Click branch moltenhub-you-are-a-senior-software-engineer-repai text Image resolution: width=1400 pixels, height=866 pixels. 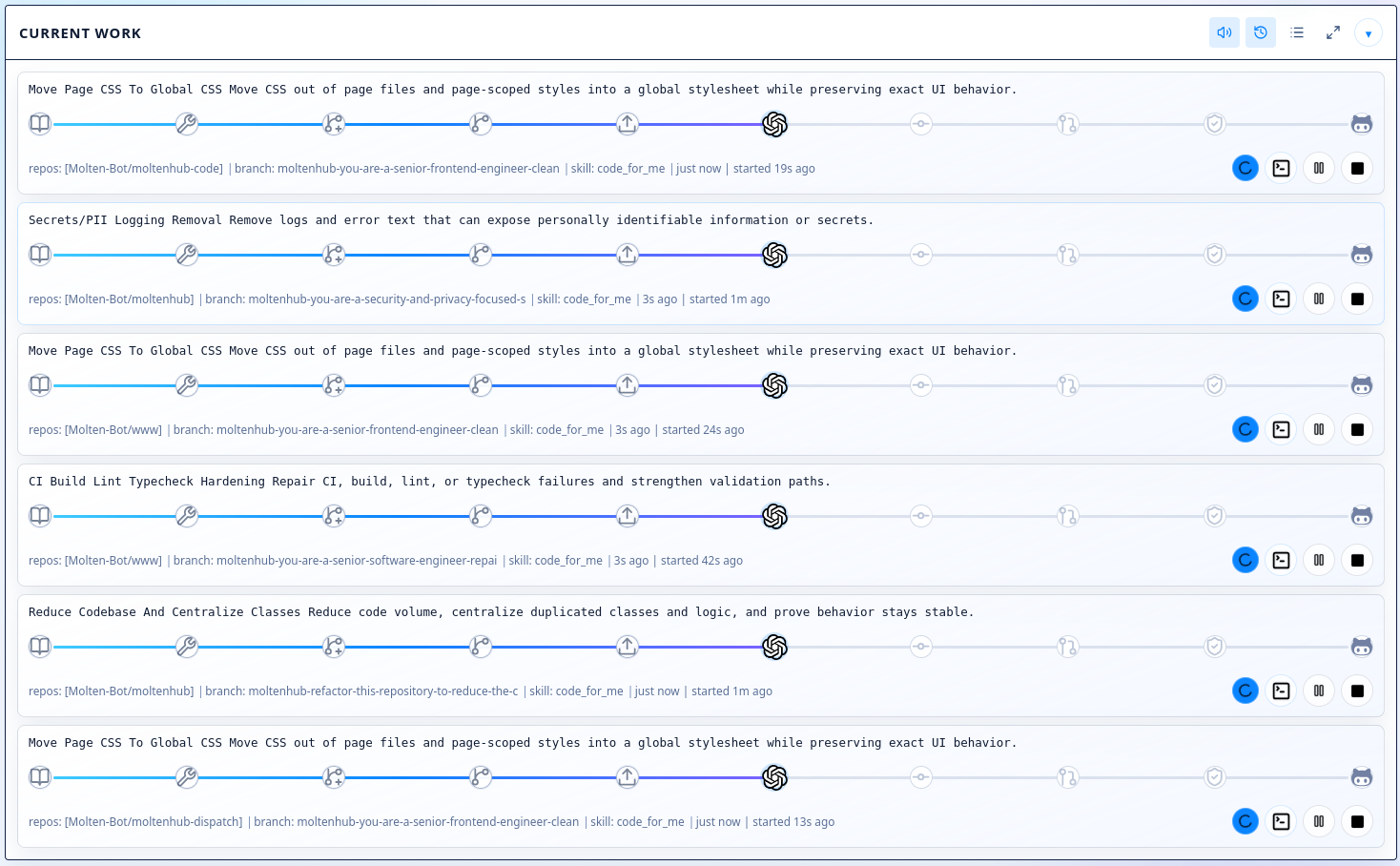(x=335, y=561)
